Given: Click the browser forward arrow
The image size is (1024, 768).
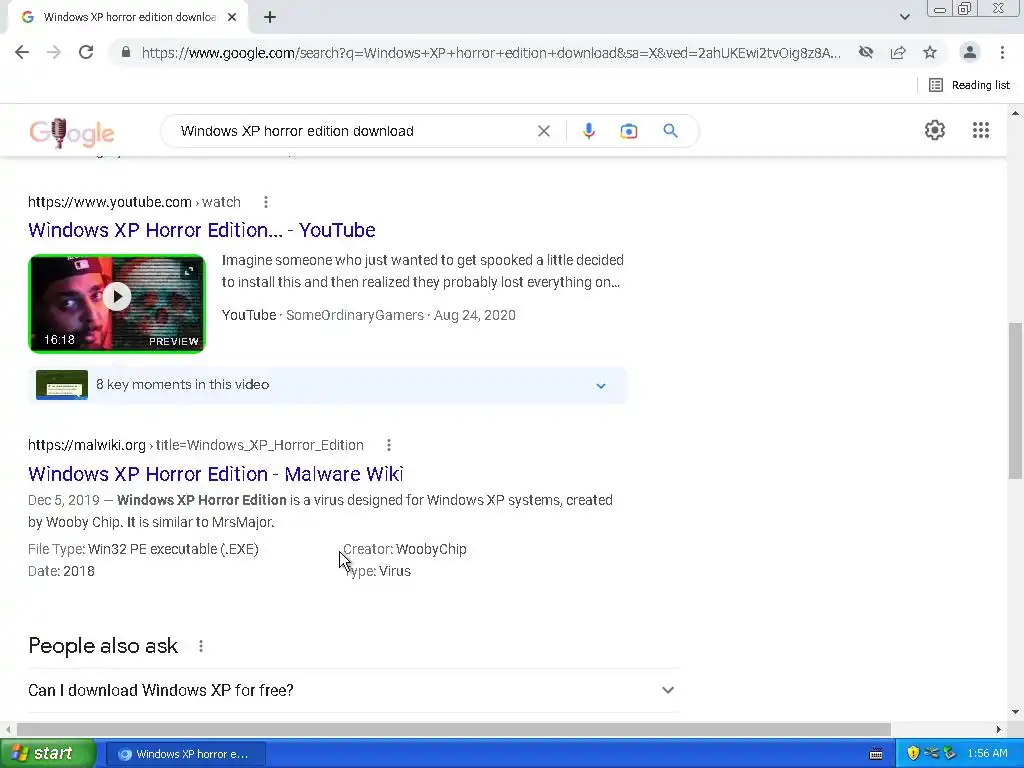Looking at the screenshot, I should (54, 52).
